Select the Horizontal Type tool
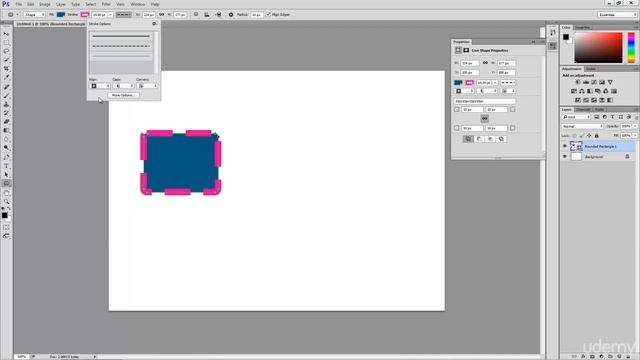This screenshot has width=640, height=360. pos(6,166)
